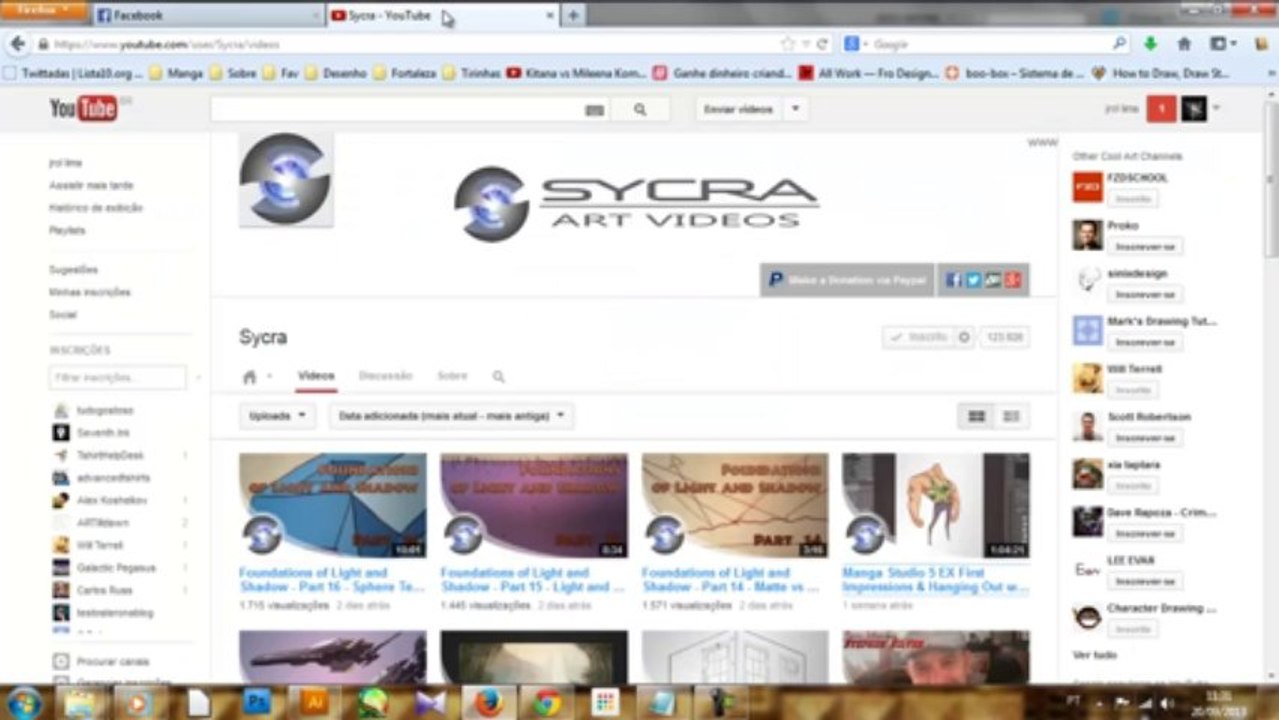The image size is (1279, 720).
Task: Open Foundations of Light and Shadow Part 16 link
Action: point(332,580)
